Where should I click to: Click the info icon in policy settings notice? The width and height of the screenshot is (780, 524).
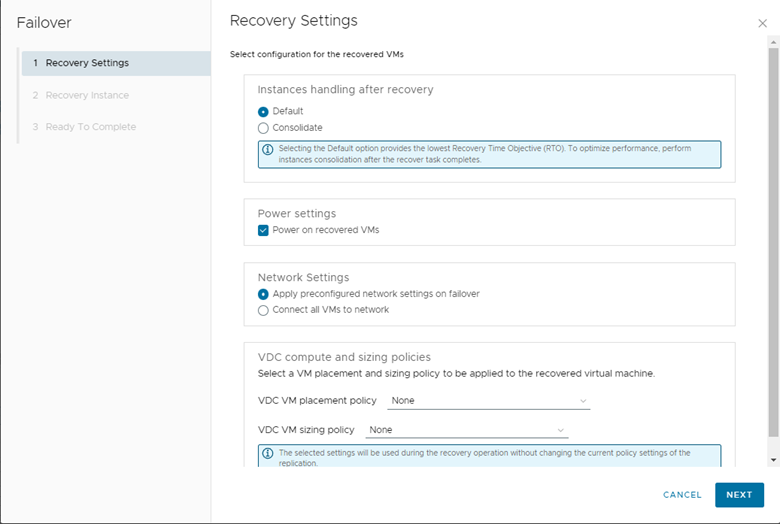click(x=268, y=453)
